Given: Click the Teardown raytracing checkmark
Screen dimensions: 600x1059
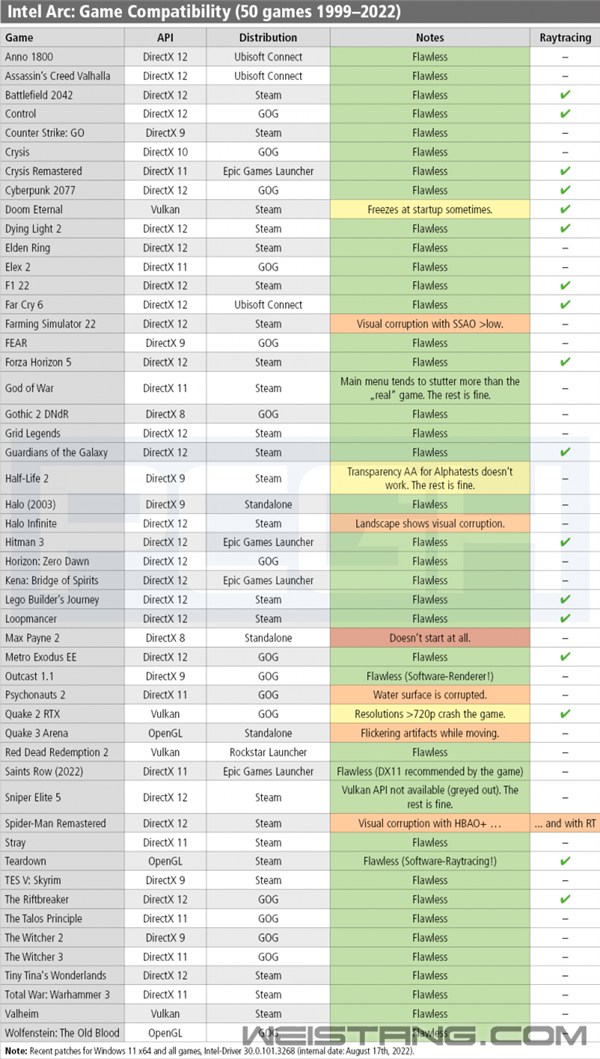Looking at the screenshot, I should [565, 861].
